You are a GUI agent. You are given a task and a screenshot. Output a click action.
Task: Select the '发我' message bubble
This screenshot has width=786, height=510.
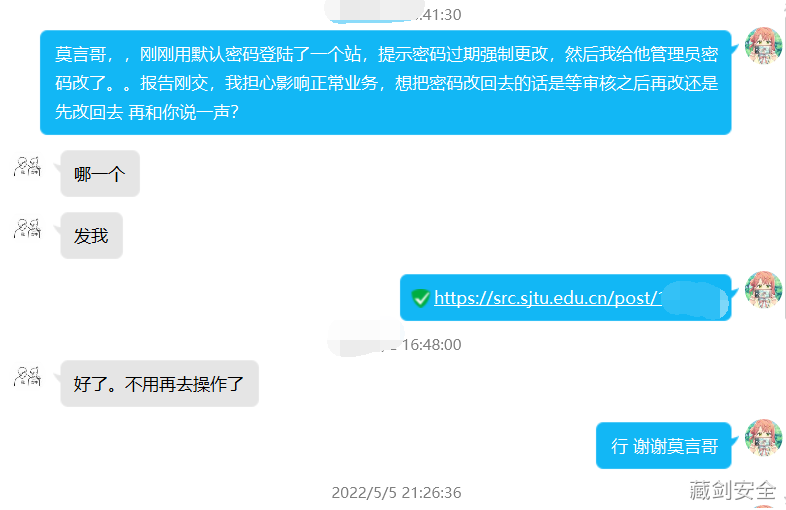coord(92,235)
